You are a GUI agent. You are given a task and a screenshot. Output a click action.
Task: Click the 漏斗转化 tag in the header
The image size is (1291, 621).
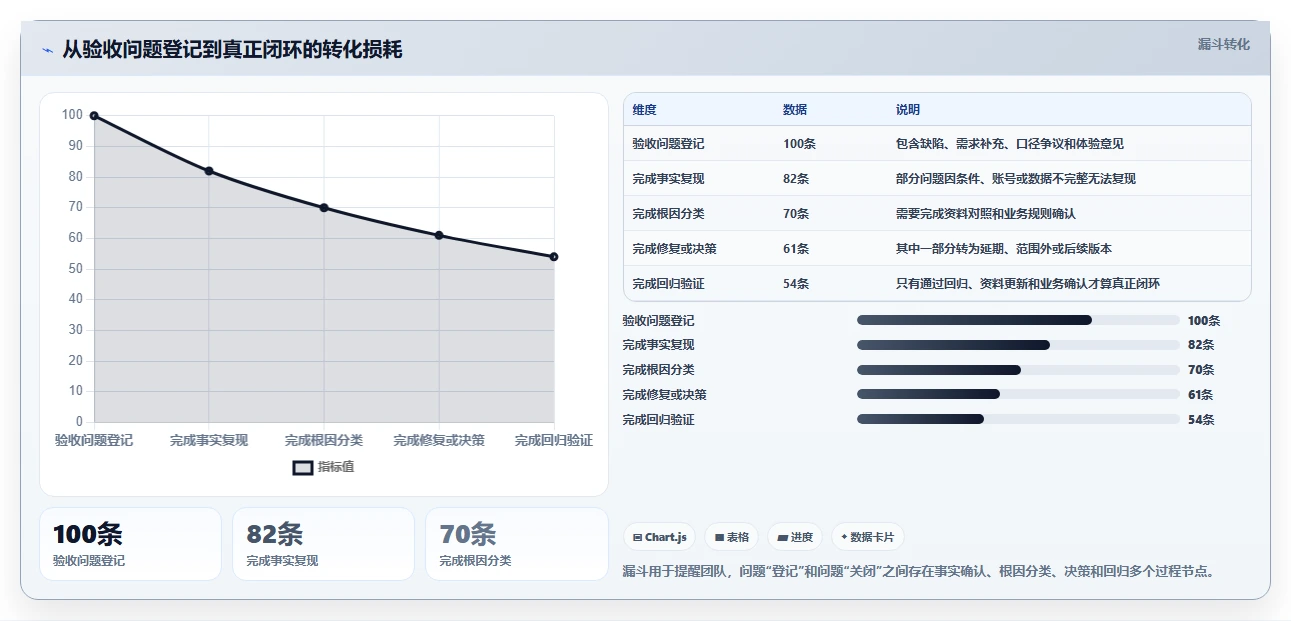pyautogui.click(x=1224, y=45)
